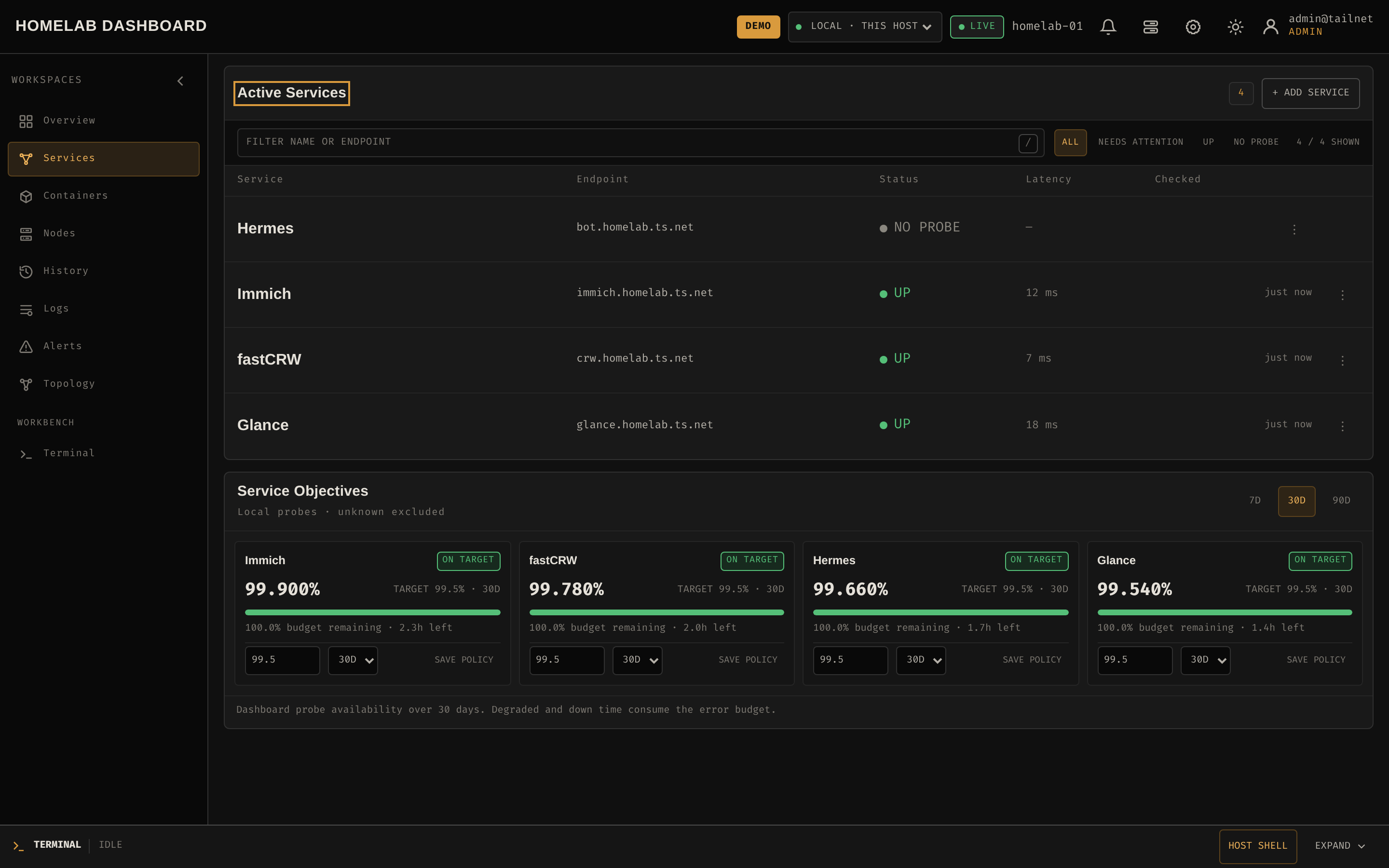The height and width of the screenshot is (868, 1389).
Task: Click Immich error budget progress bar
Action: [372, 612]
